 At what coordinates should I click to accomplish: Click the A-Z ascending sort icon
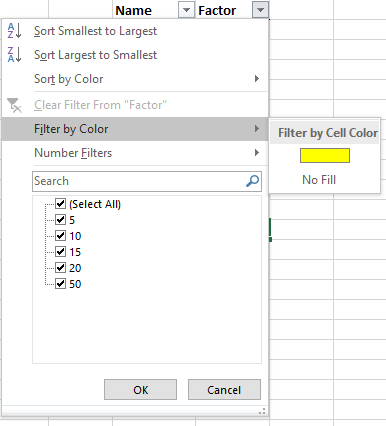(x=14, y=31)
